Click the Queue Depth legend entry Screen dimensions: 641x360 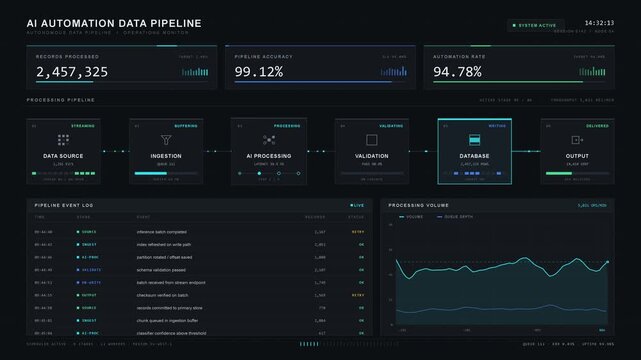(455, 217)
